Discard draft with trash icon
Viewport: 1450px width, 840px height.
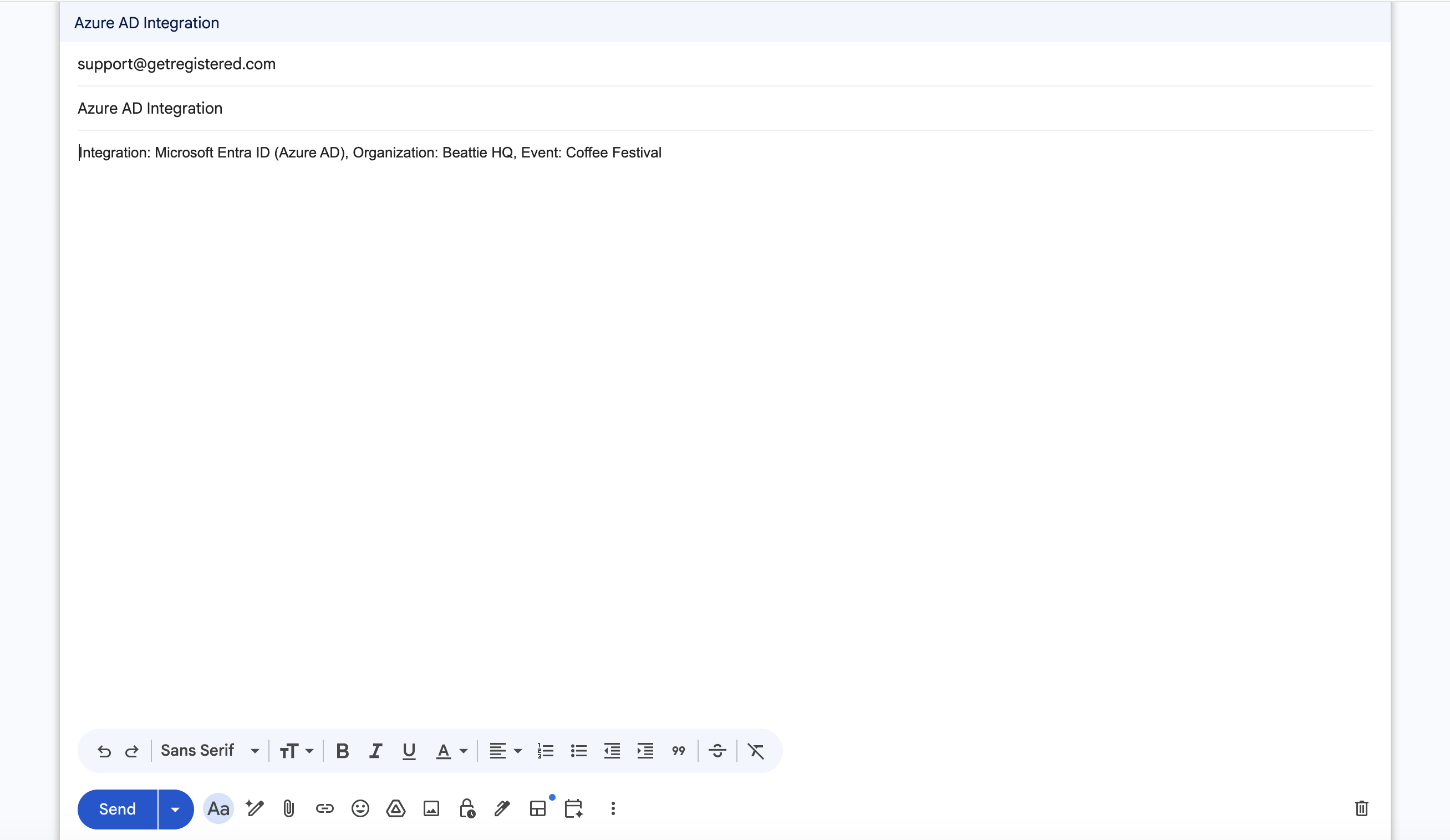[1361, 808]
